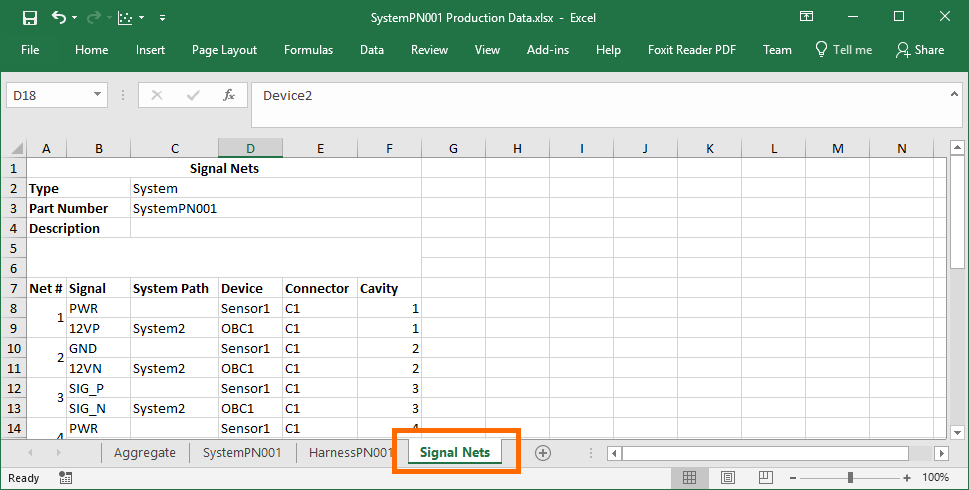The height and width of the screenshot is (490, 969).
Task: Open the Undo history dropdown arrow
Action: (x=75, y=18)
